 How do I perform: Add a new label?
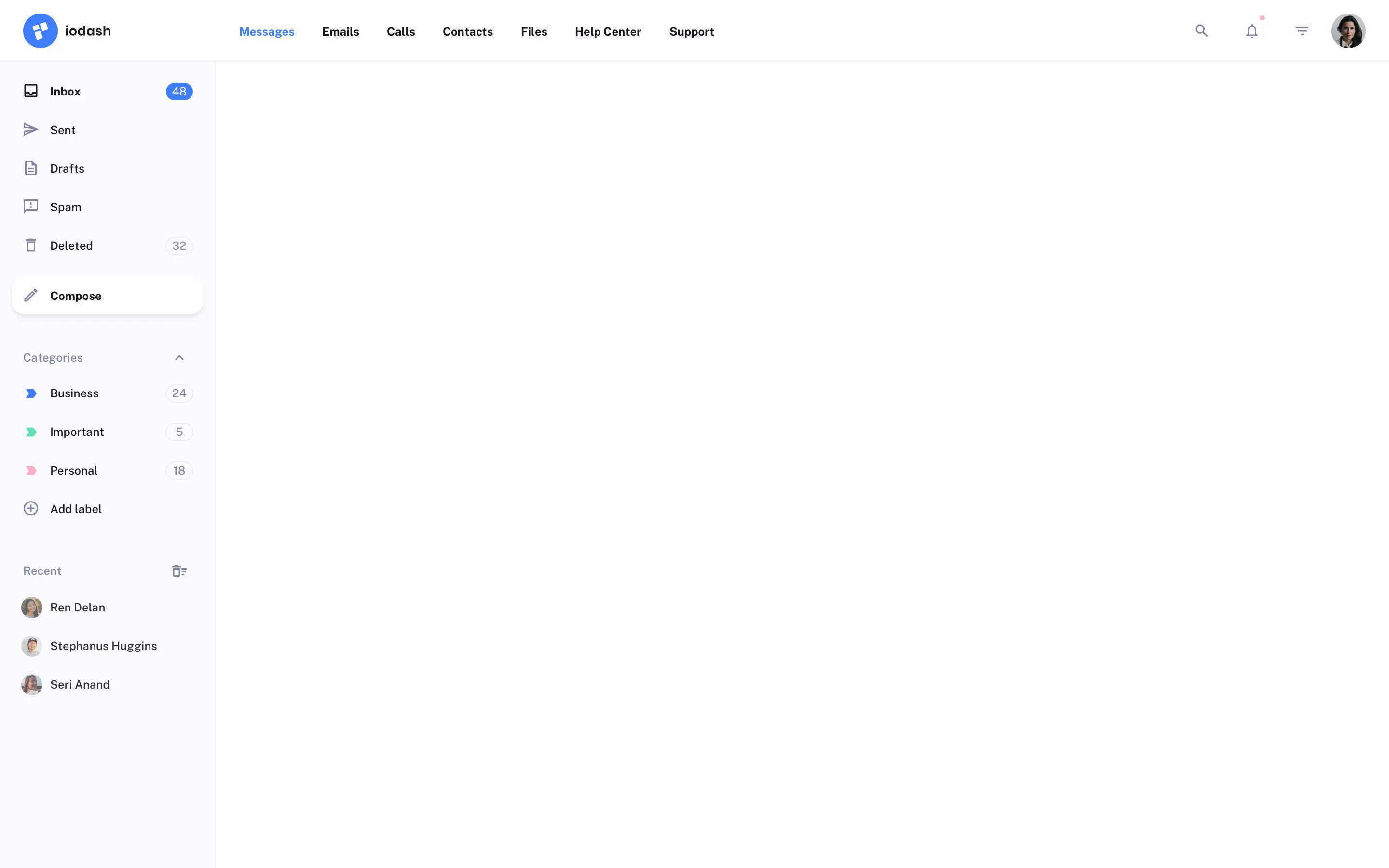(x=75, y=509)
